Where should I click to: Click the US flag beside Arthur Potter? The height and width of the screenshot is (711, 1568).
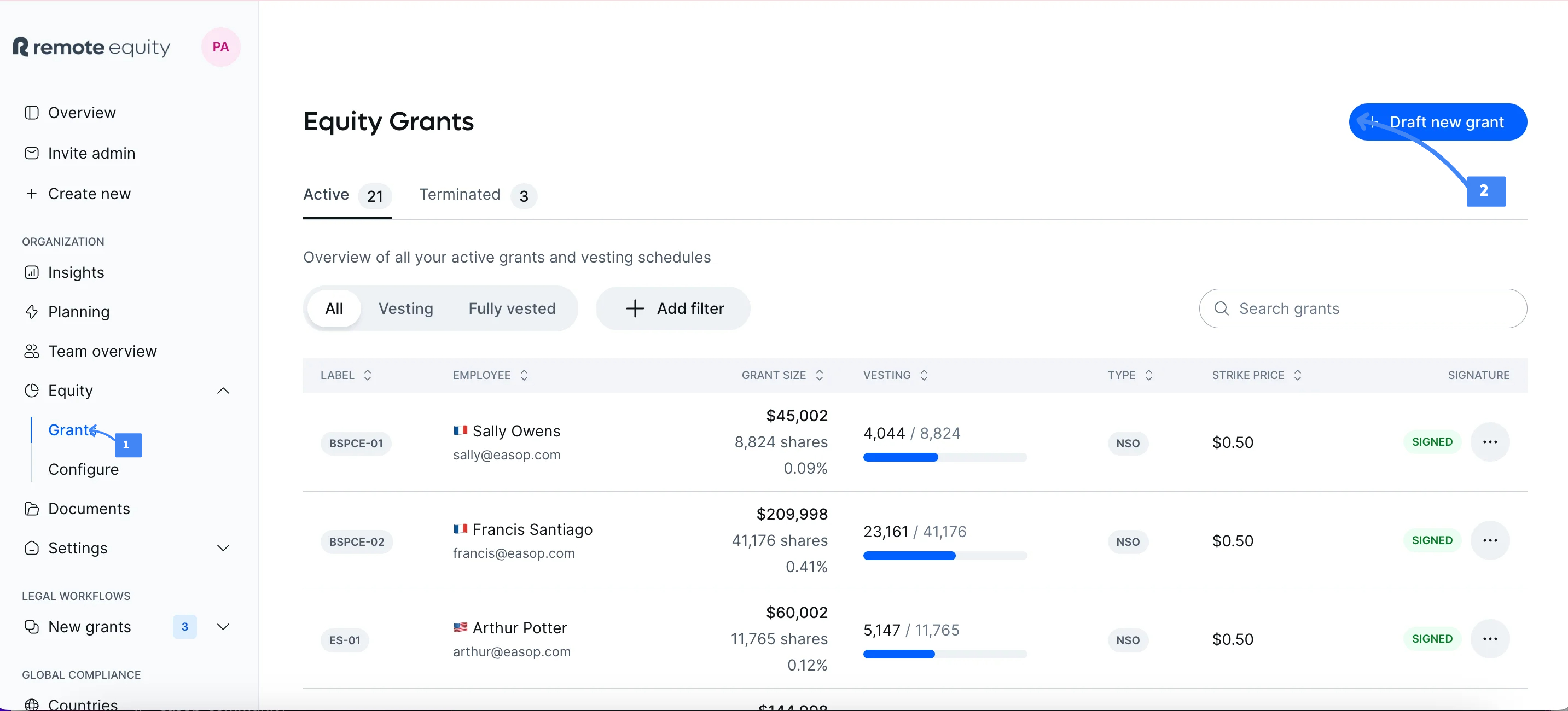pos(460,628)
